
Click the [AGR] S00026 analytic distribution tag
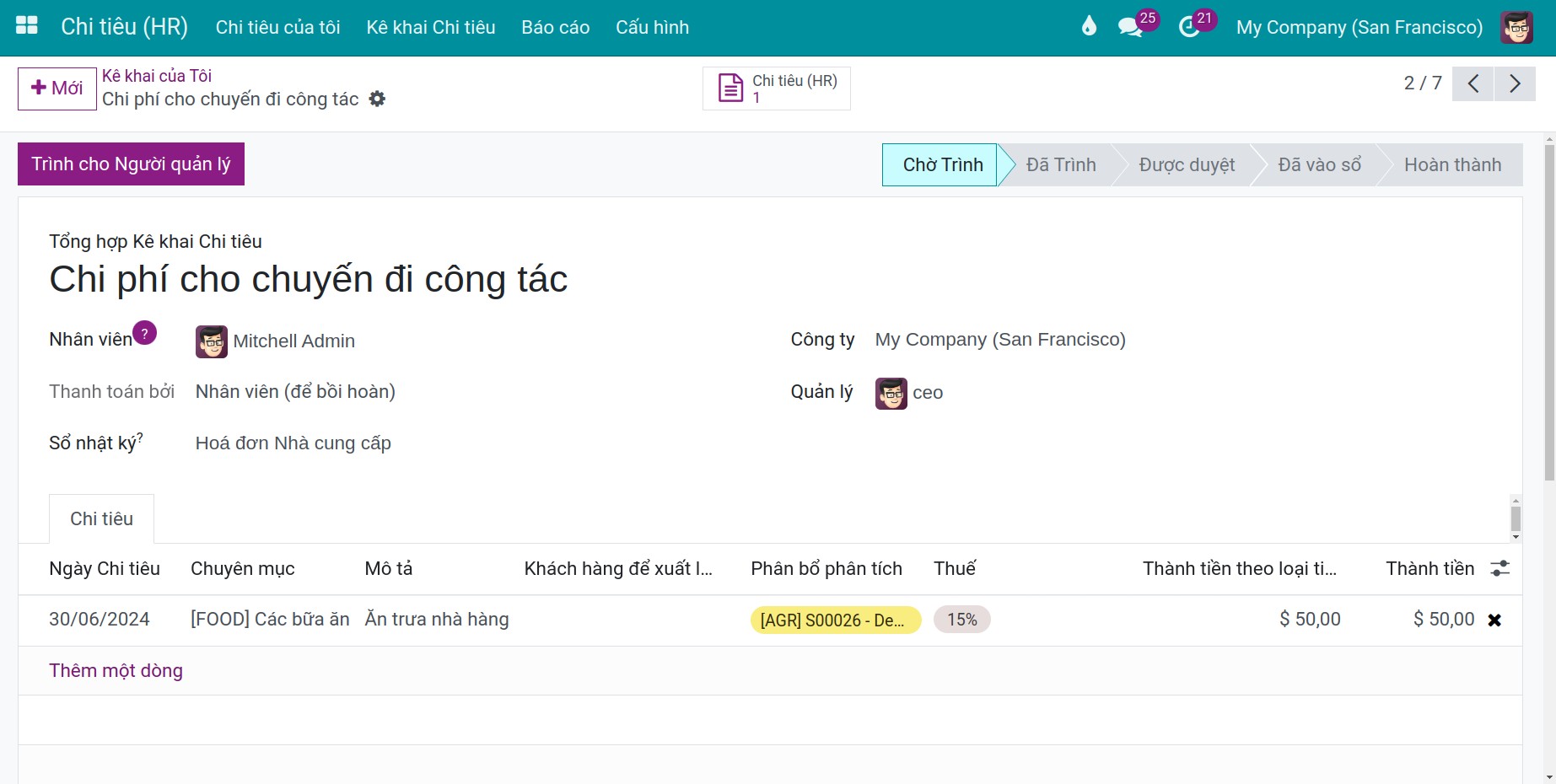(836, 620)
